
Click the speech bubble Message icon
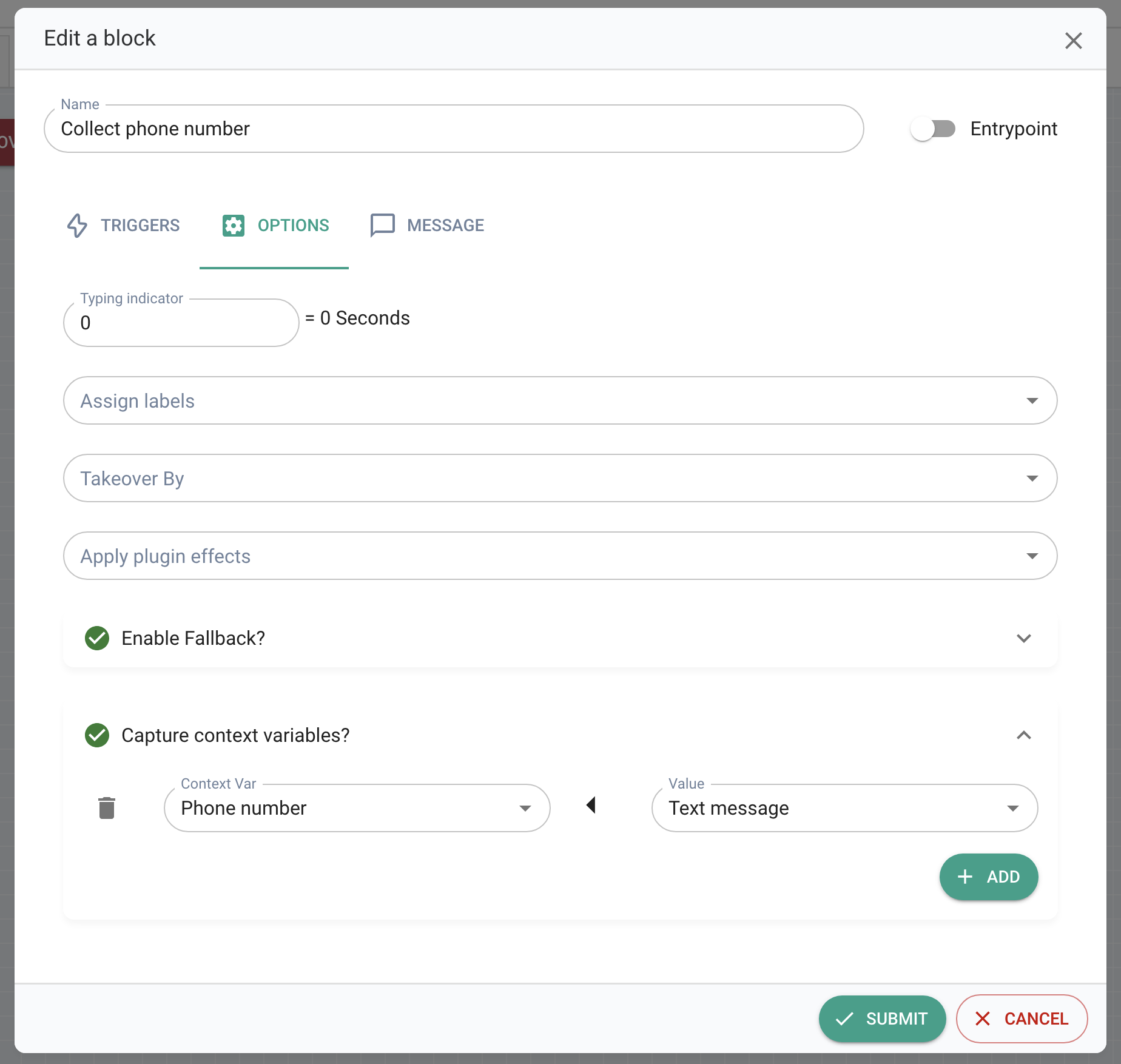pos(383,225)
